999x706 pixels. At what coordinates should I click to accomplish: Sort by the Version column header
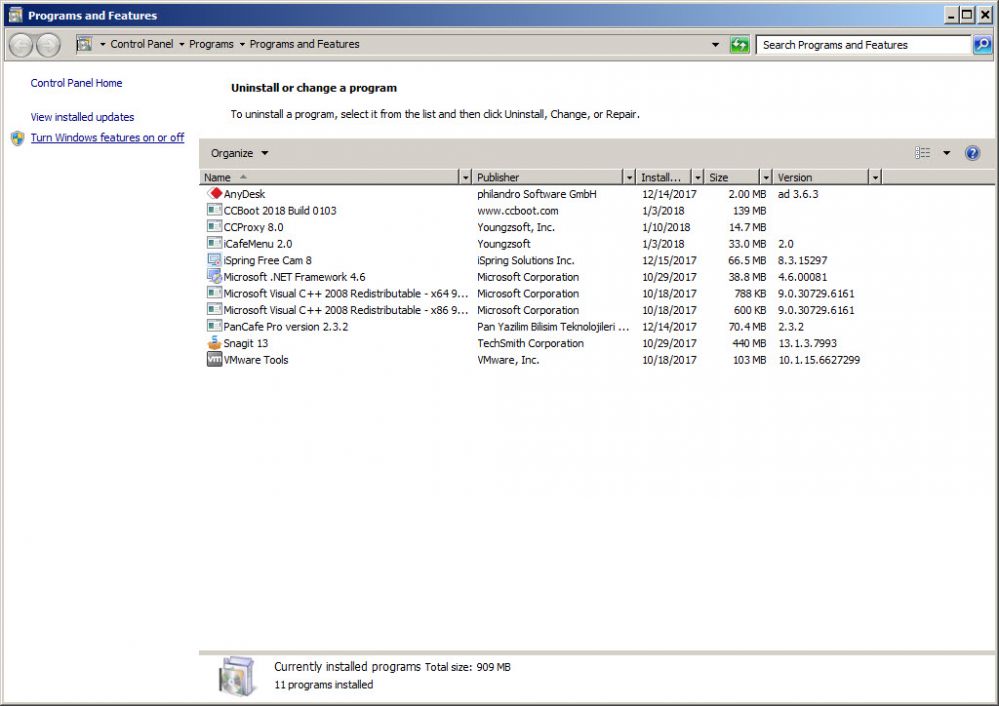coord(821,177)
